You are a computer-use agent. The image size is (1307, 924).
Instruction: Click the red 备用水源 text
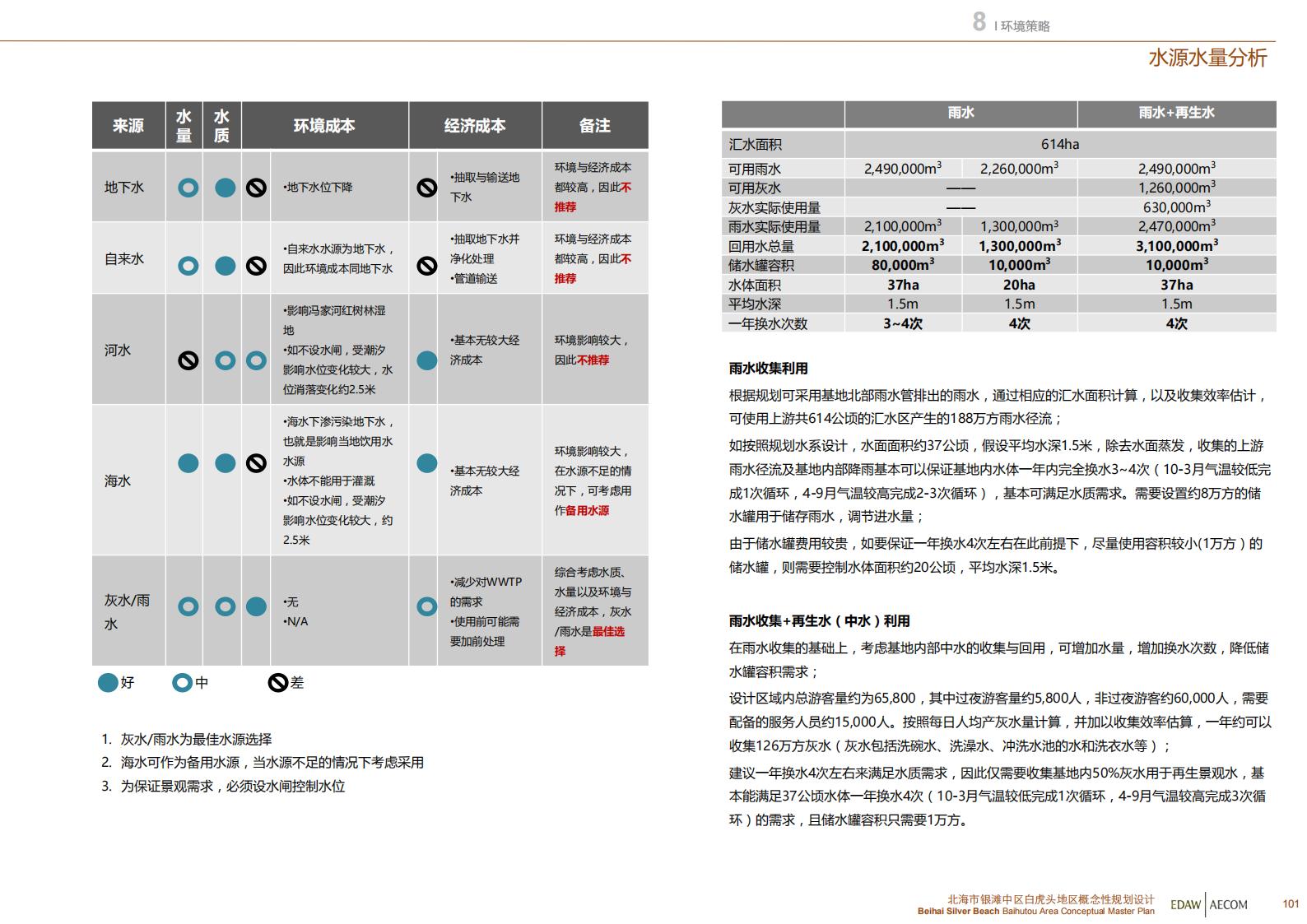click(587, 510)
